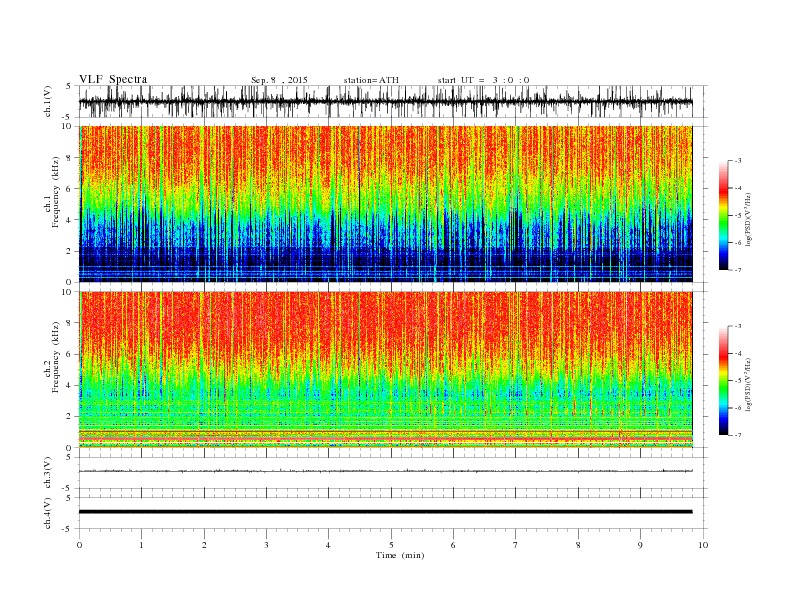Click time axis tick label "7"
Screen dimensions: 792x612
(516, 545)
